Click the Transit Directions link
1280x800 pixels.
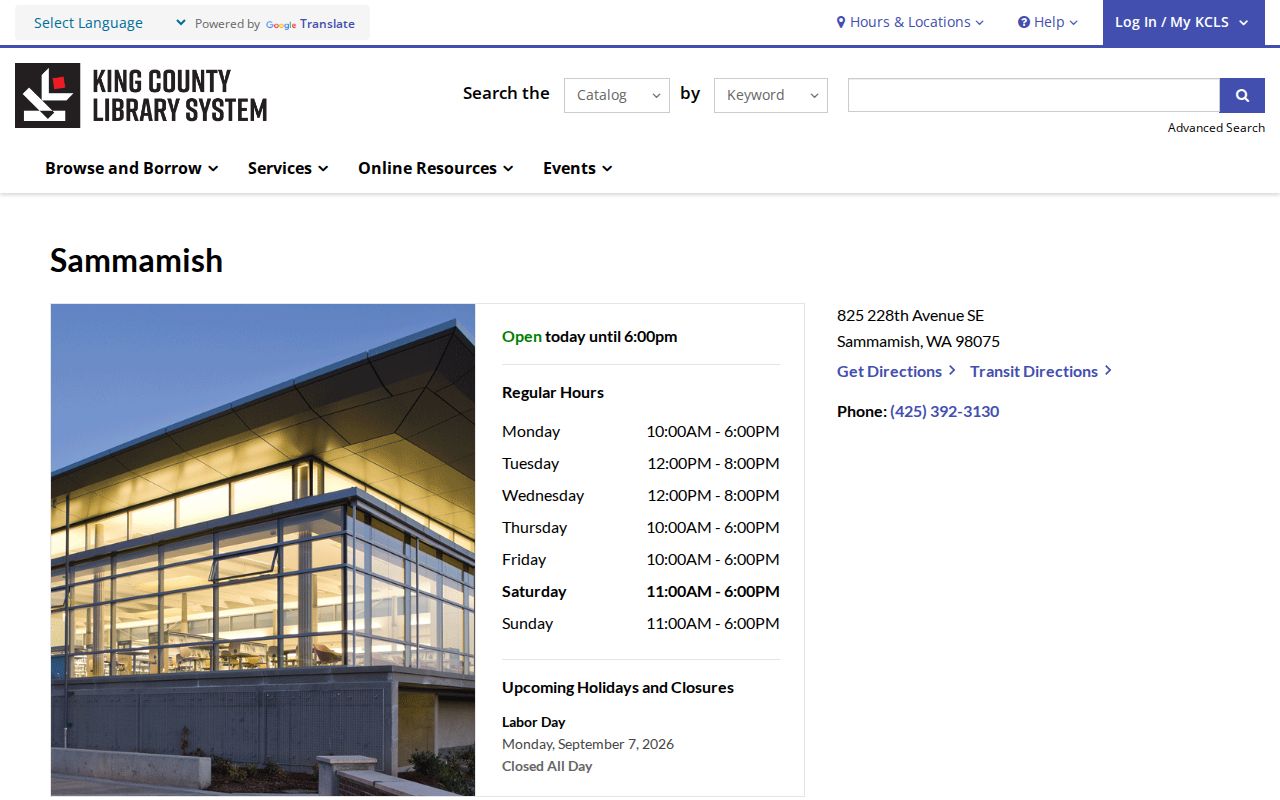click(1041, 371)
